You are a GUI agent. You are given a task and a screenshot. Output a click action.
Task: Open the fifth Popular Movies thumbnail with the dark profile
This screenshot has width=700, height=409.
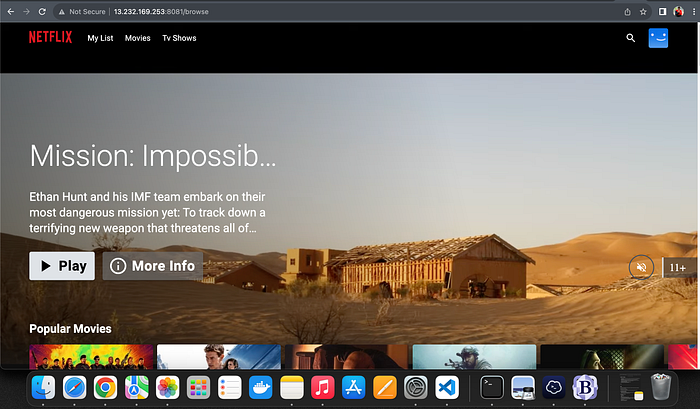(x=602, y=357)
